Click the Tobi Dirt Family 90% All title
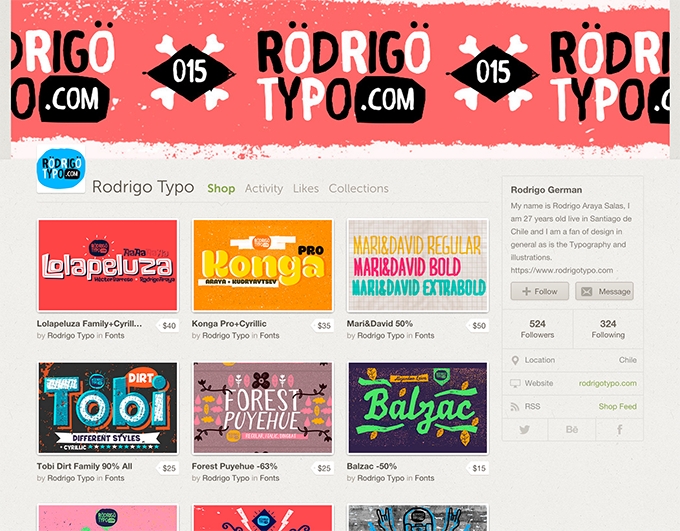The image size is (680, 531). tap(85, 466)
